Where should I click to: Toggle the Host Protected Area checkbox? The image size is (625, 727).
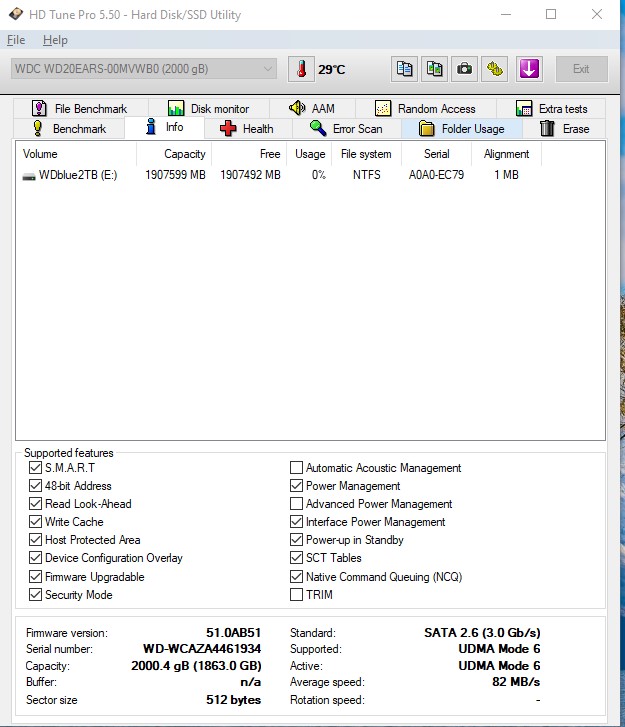35,540
